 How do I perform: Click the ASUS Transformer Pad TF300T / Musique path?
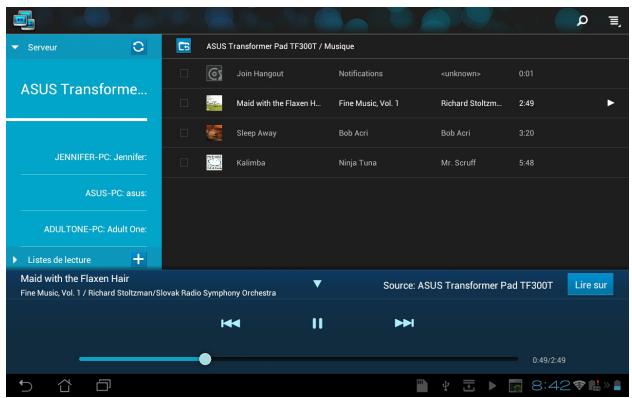click(280, 46)
